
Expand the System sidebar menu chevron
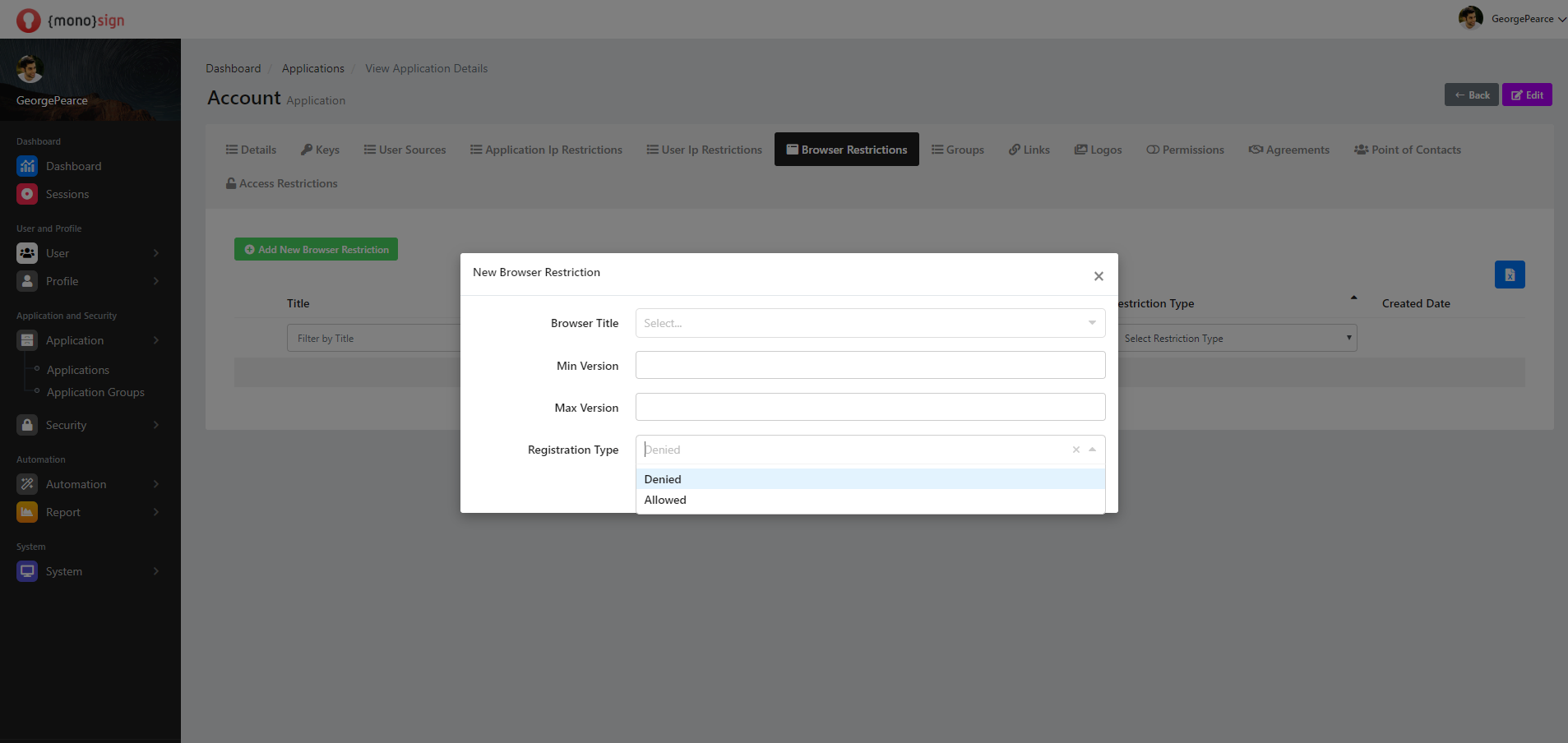pos(156,571)
